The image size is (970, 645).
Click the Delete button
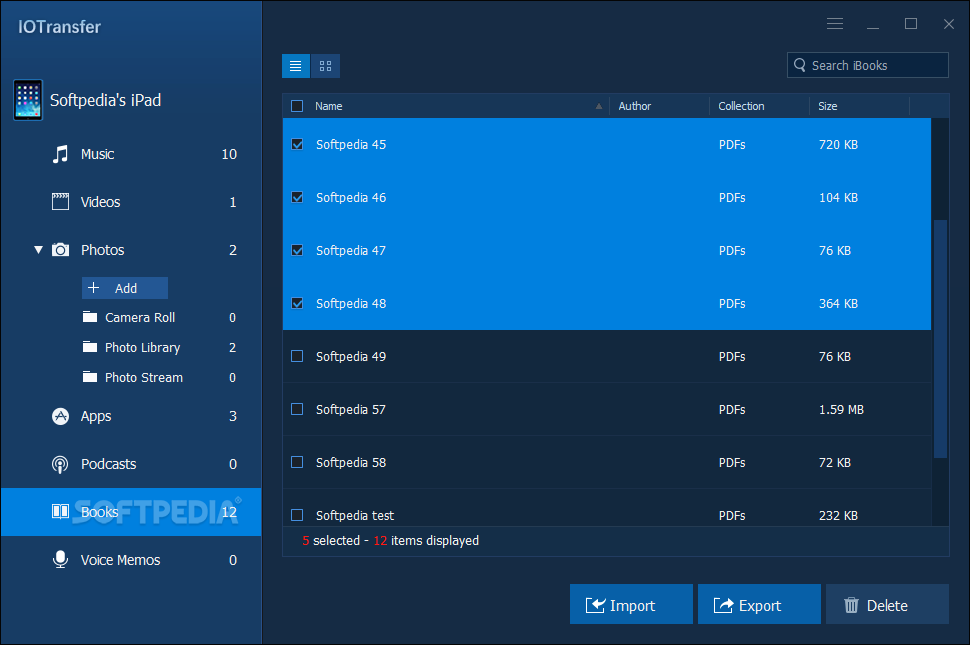(887, 604)
